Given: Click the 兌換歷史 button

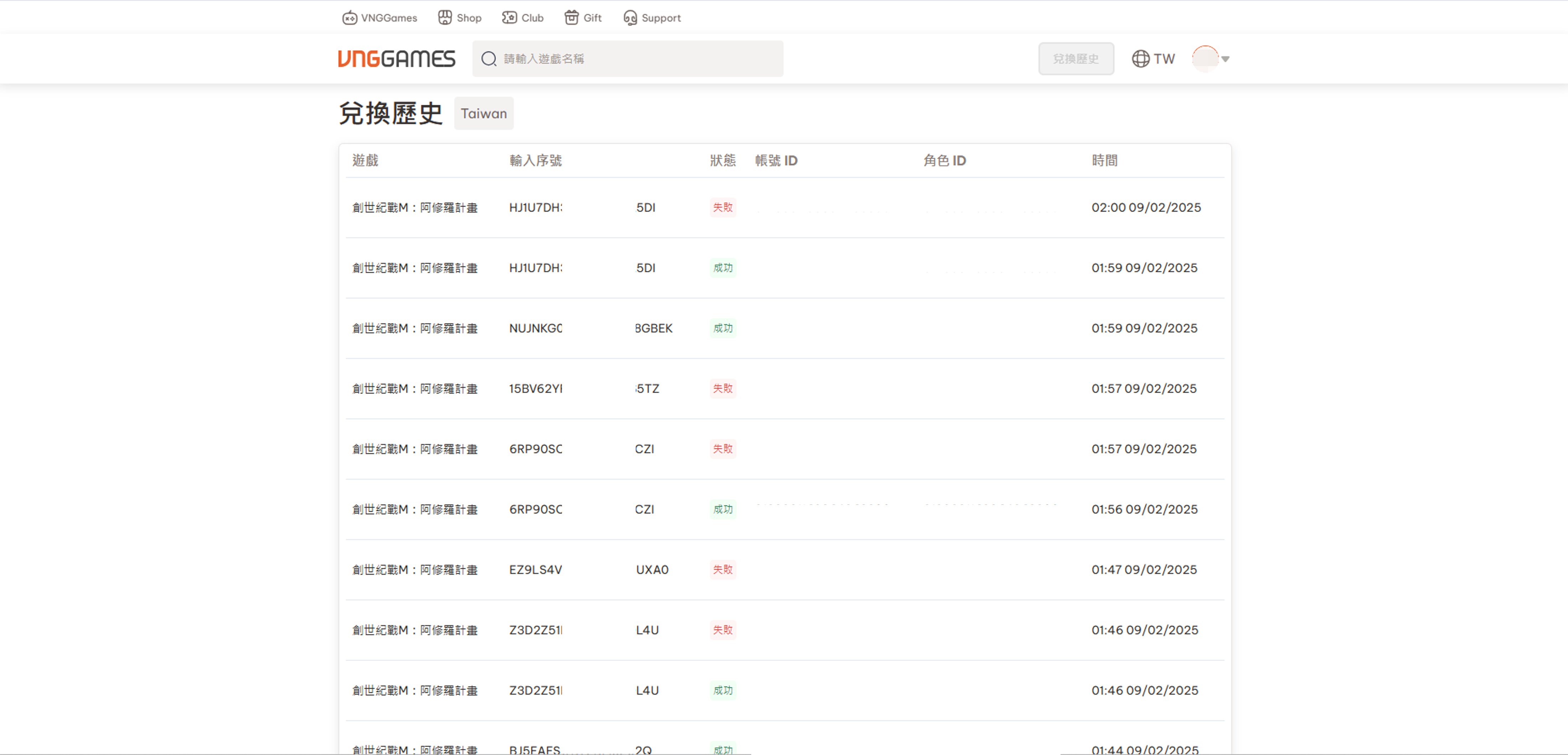Looking at the screenshot, I should [x=1076, y=59].
